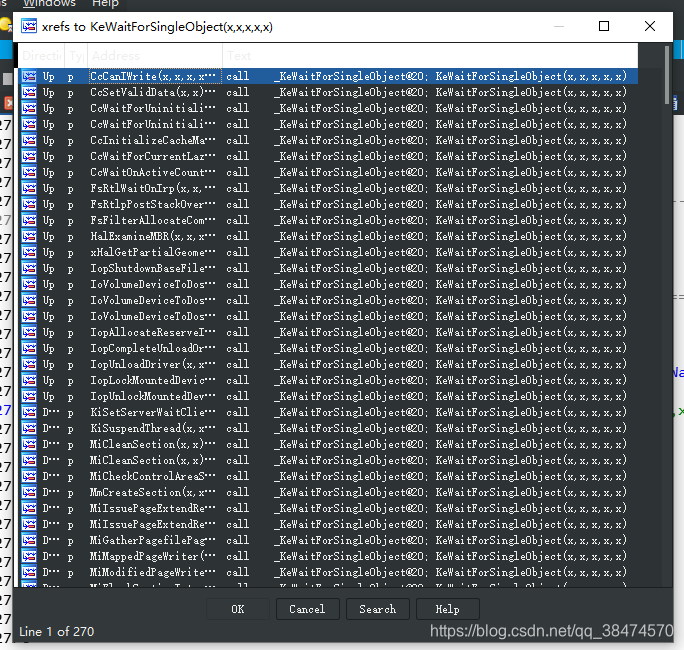Select HalExamineMBR(x,x,x address text
The image size is (684, 650).
pos(153,236)
